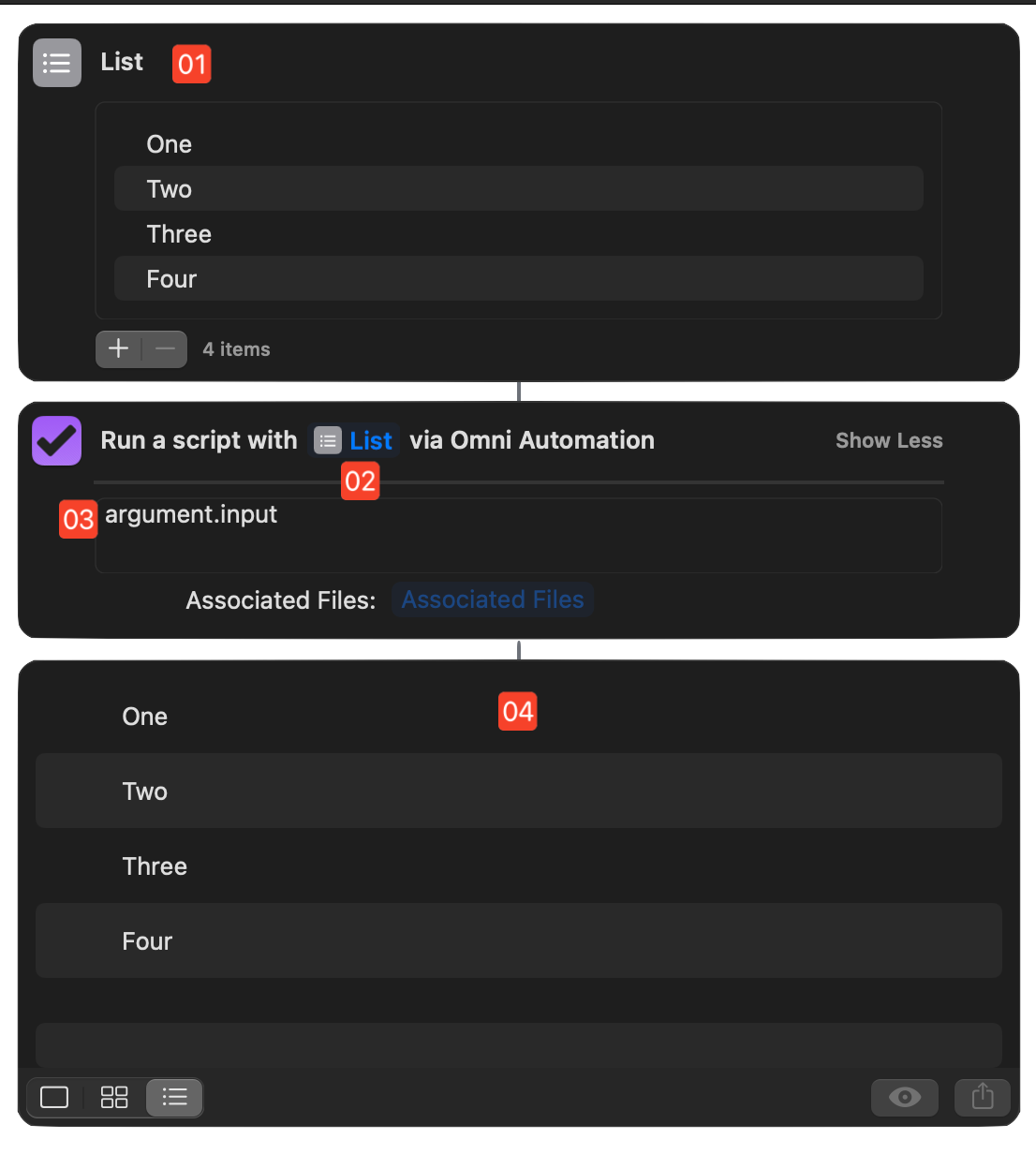1036x1154 pixels.
Task: Click the share output icon
Action: [982, 1097]
